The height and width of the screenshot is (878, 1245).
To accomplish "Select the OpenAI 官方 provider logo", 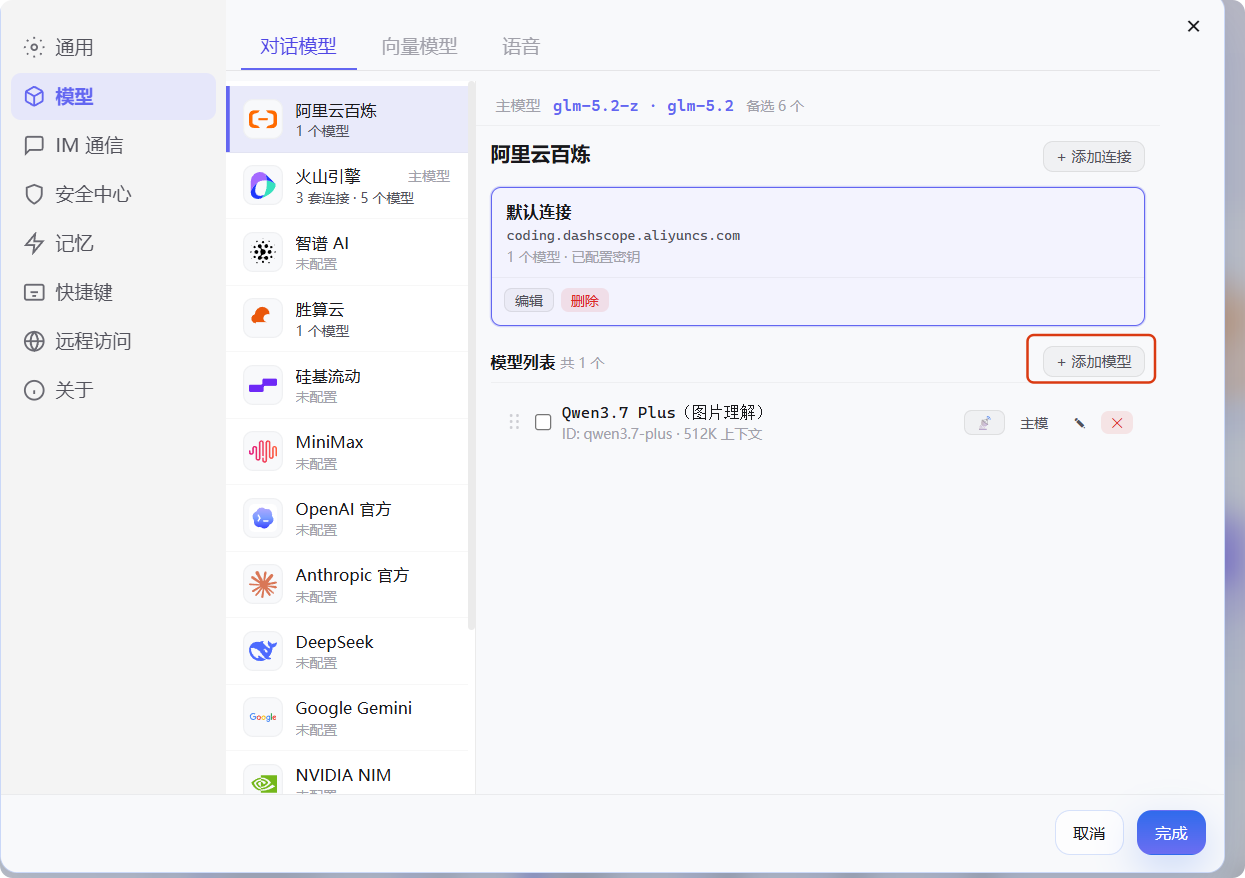I will [263, 518].
